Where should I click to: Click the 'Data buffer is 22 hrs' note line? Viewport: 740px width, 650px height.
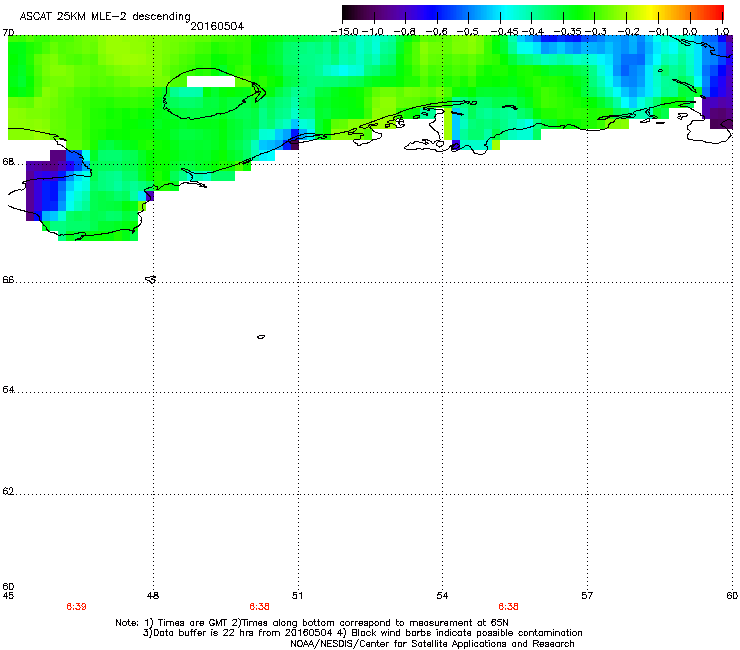click(362, 633)
